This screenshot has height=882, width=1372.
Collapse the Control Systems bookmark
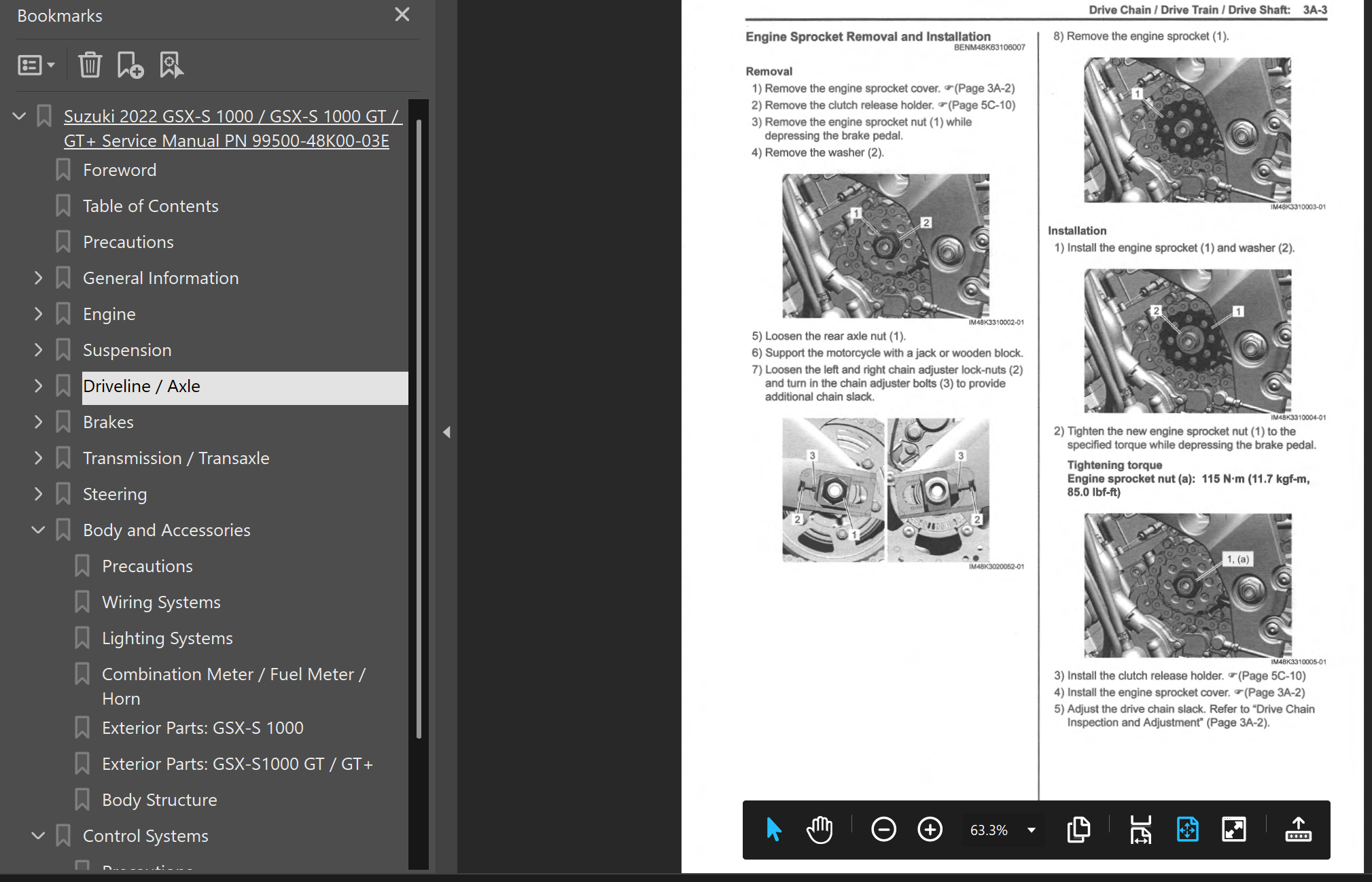pos(39,836)
